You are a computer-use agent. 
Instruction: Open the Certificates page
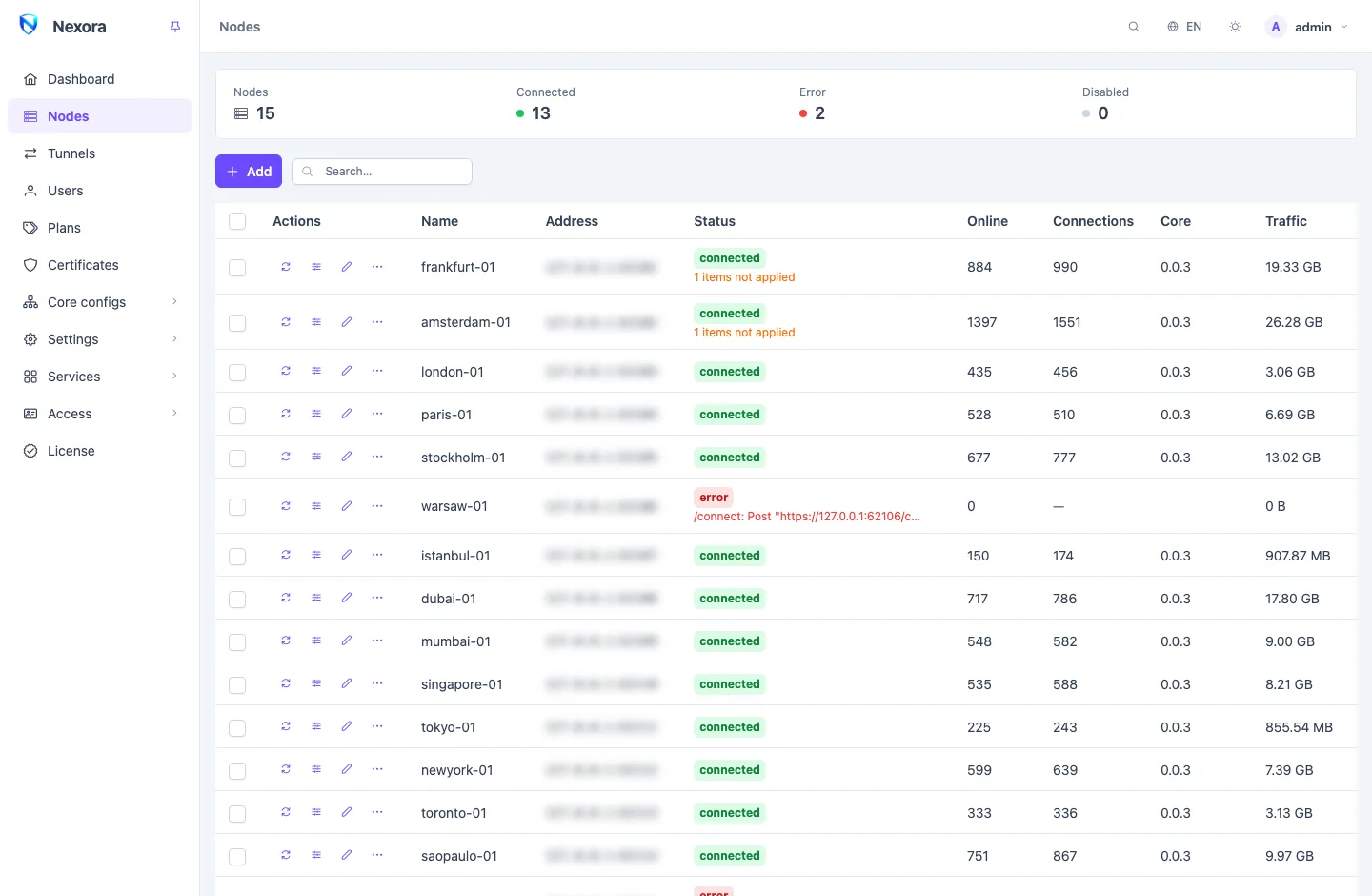pyautogui.click(x=99, y=265)
